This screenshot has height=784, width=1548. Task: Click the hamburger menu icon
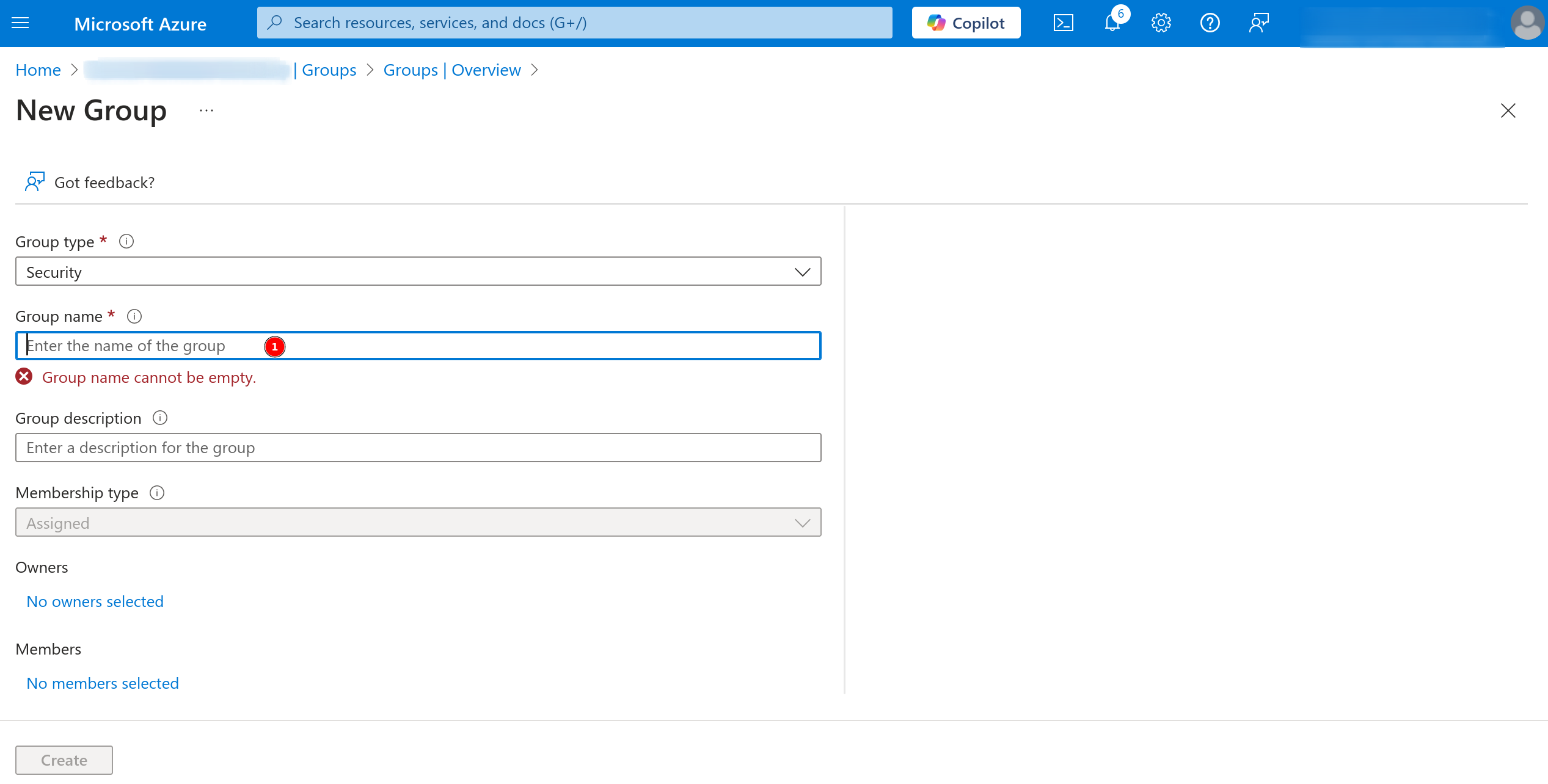[x=22, y=22]
